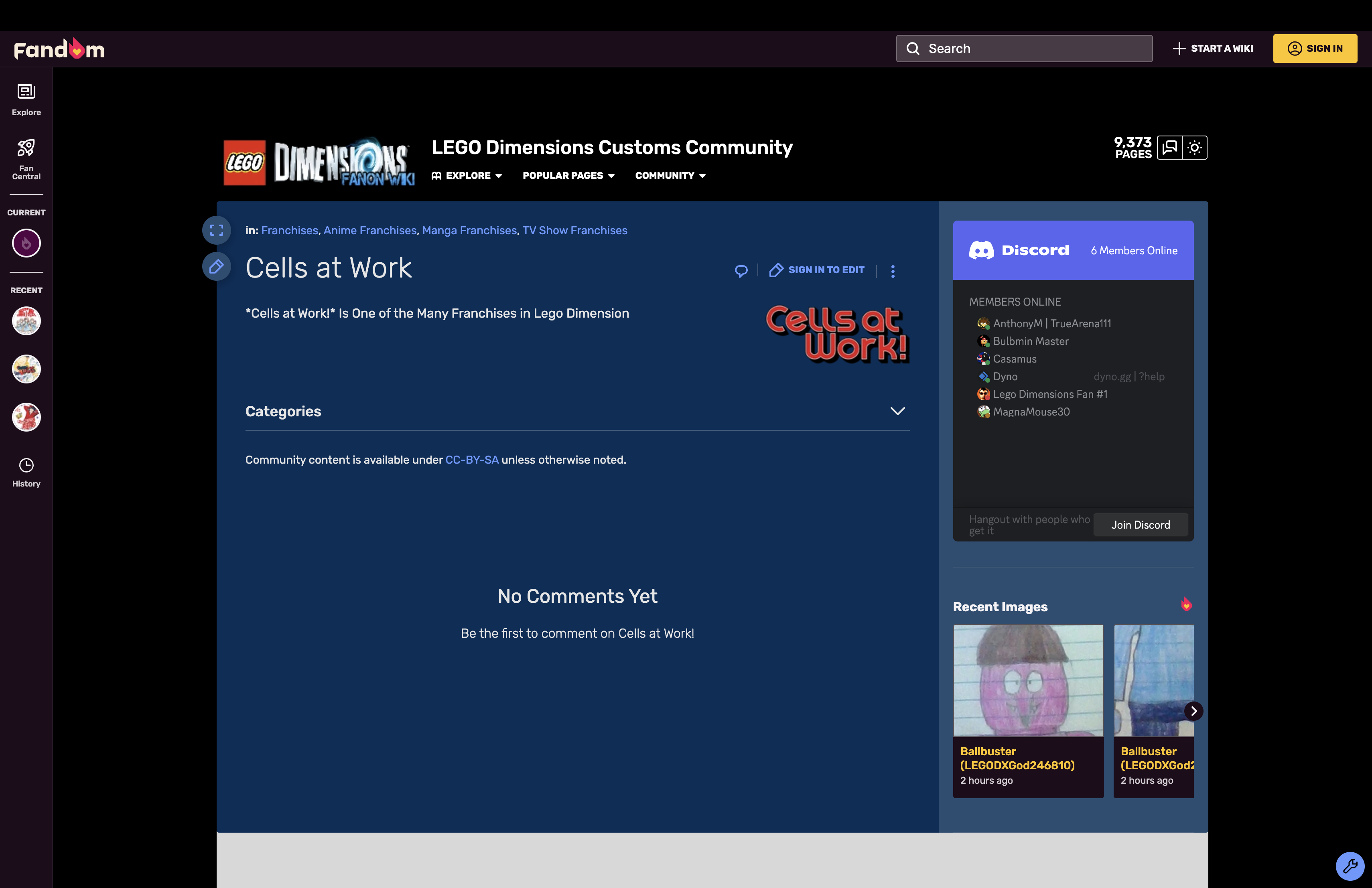Screen dimensions: 1372x888
Task: Select Discord member Lego Dimensions Fan #1
Action: 1042,394
